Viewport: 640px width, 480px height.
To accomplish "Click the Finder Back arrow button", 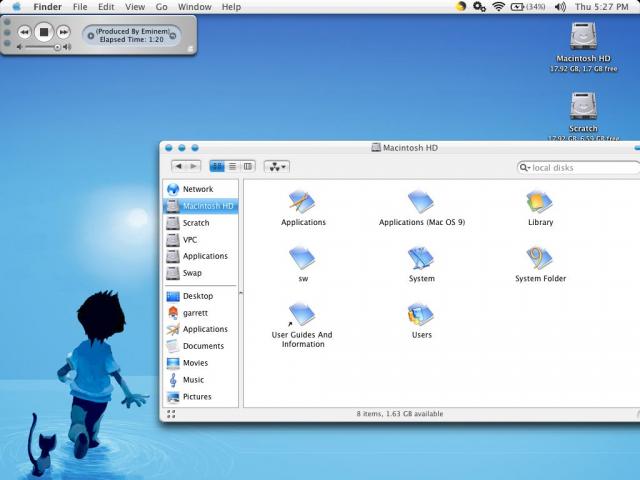I will click(x=179, y=166).
